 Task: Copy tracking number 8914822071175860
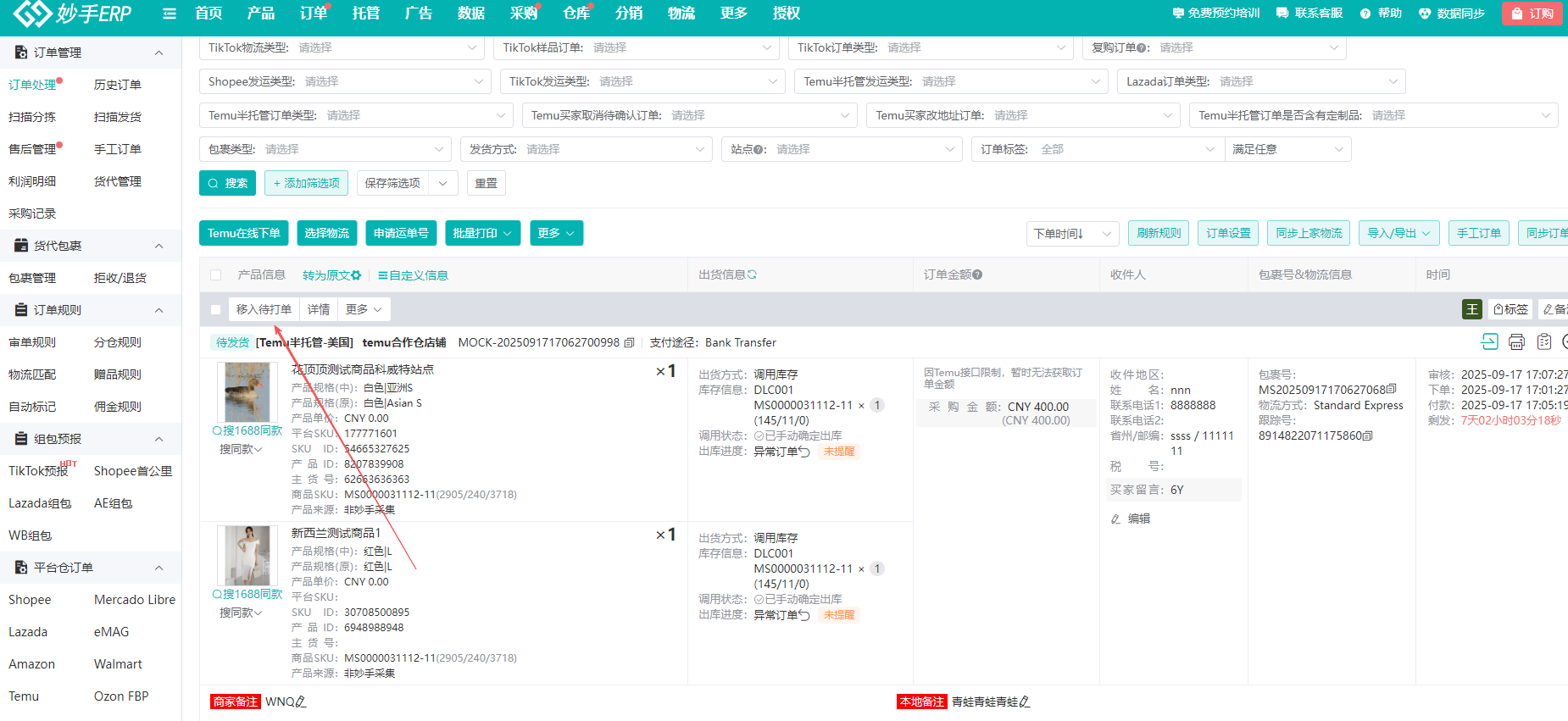1368,435
